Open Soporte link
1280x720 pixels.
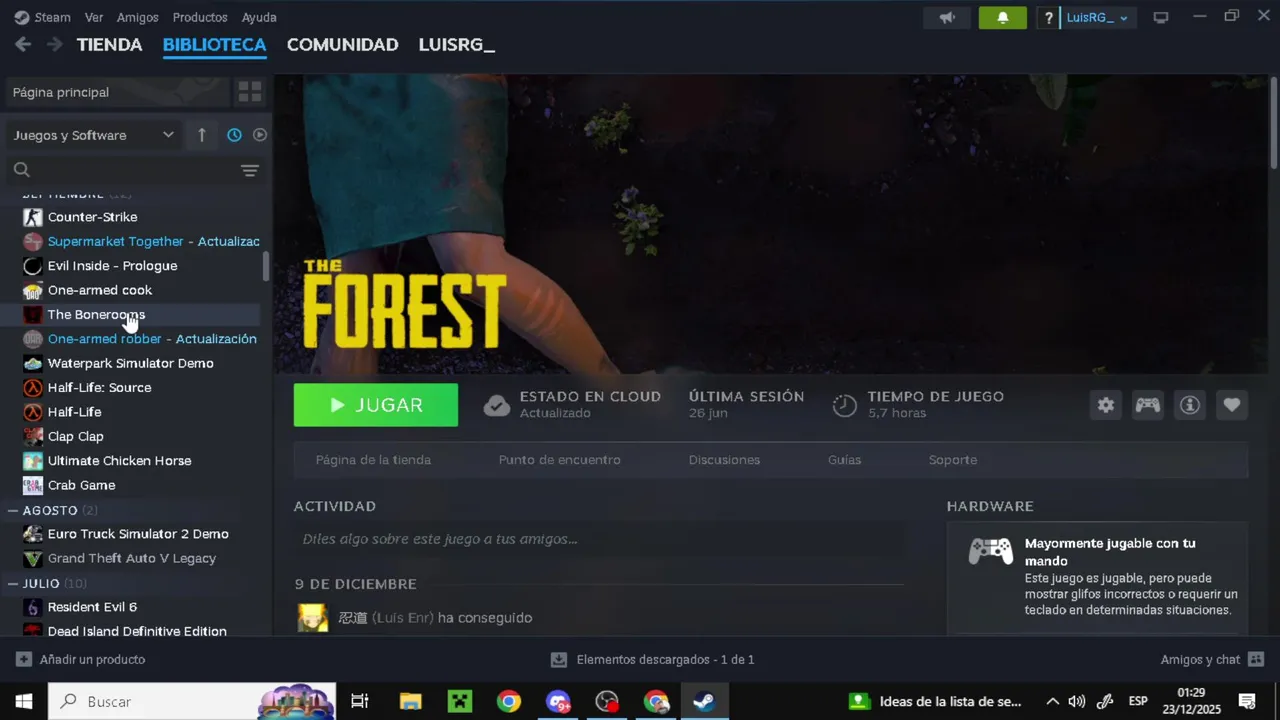[x=952, y=460]
